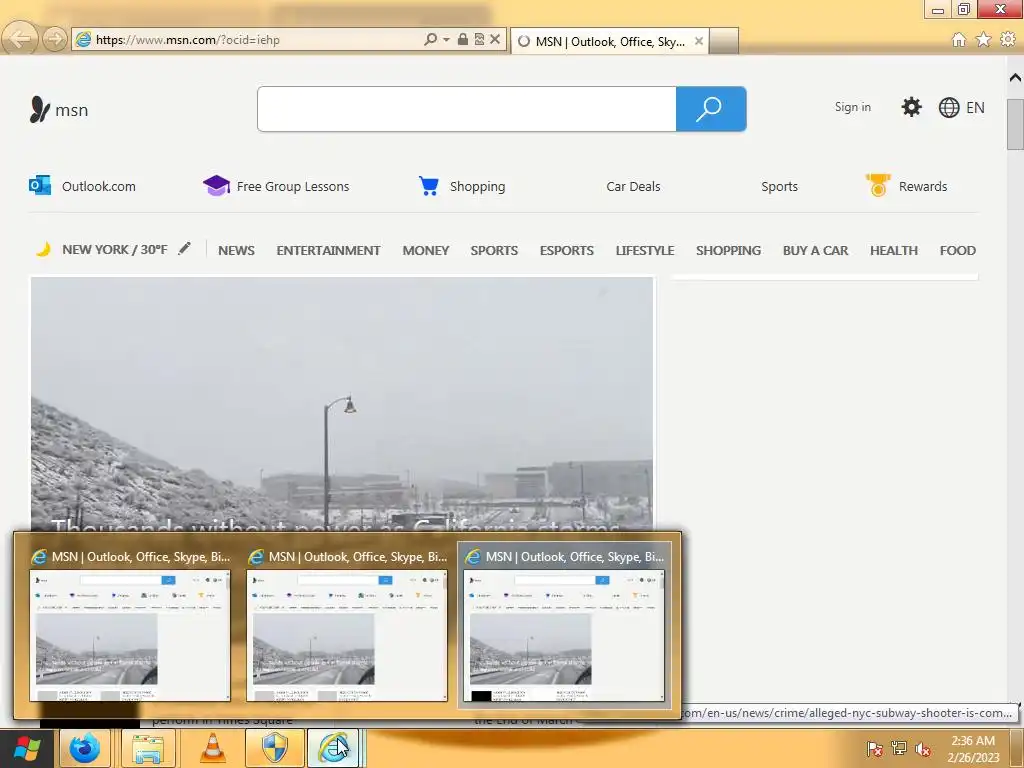Click the page scrollbar up arrow
The height and width of the screenshot is (768, 1024).
point(1015,78)
